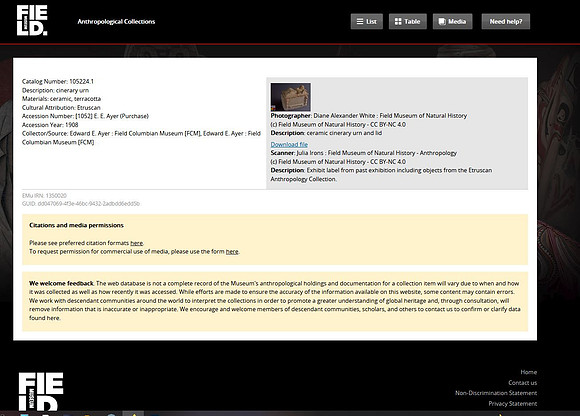Open preferred citation formats 'here' link
Viewport: 580px width, 416px height.
click(136, 243)
